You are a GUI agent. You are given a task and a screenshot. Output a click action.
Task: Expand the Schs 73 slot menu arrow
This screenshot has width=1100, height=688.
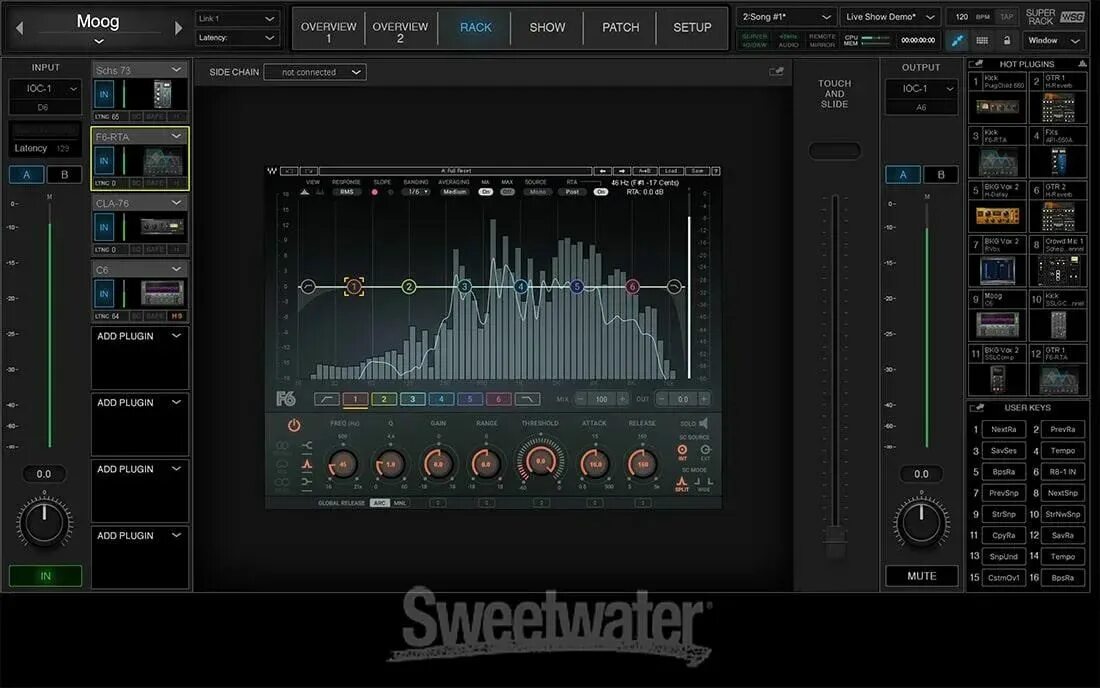176,69
